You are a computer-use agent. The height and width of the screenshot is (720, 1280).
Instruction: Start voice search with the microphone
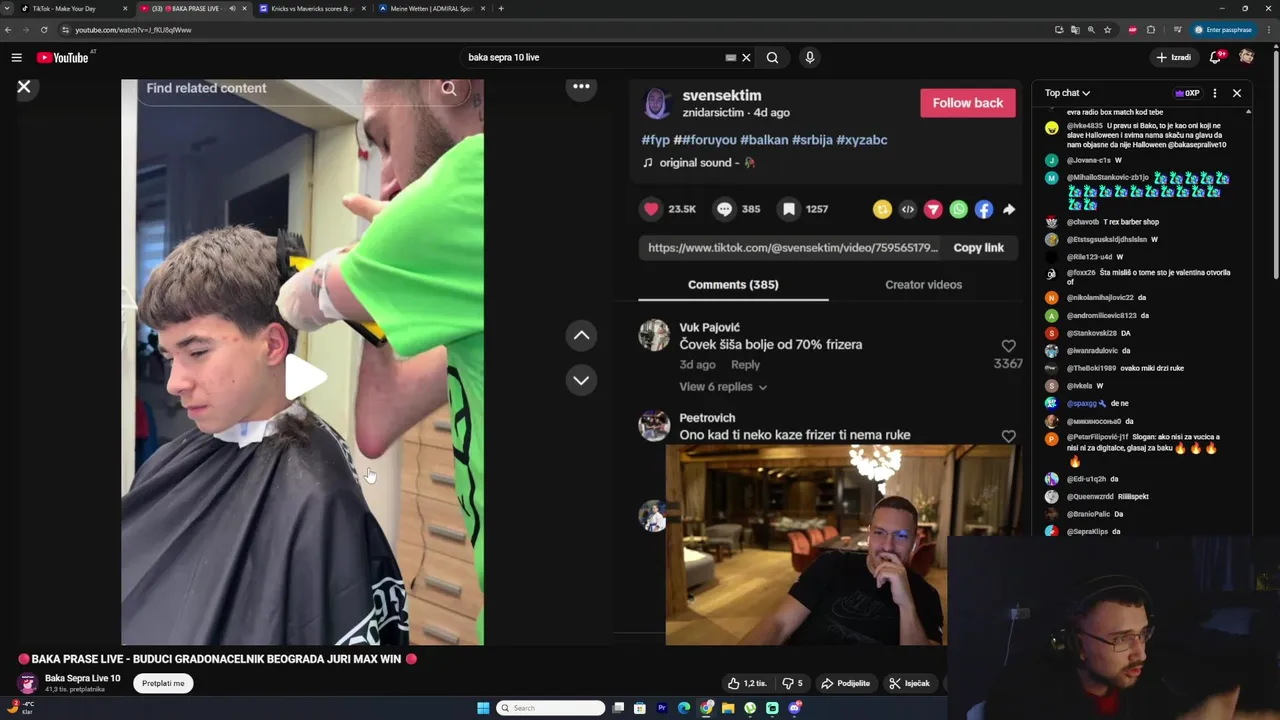(810, 58)
